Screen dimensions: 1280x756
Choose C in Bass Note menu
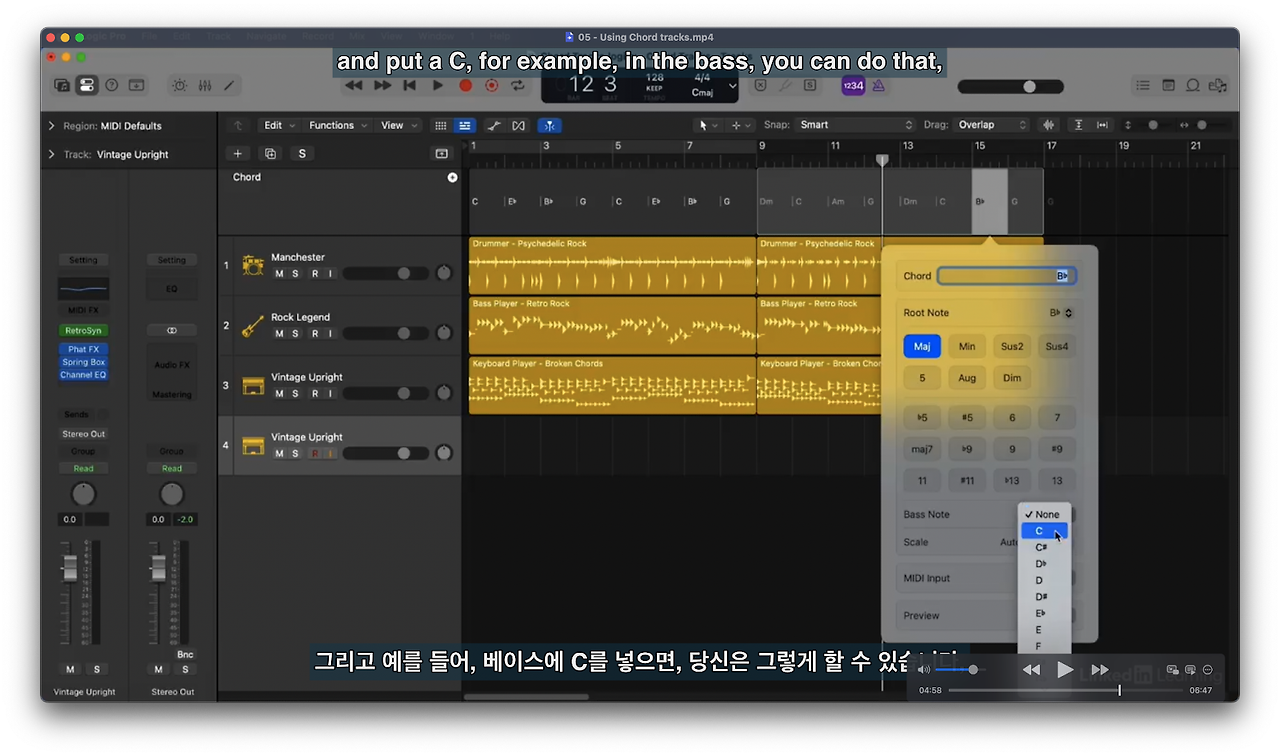(1043, 531)
